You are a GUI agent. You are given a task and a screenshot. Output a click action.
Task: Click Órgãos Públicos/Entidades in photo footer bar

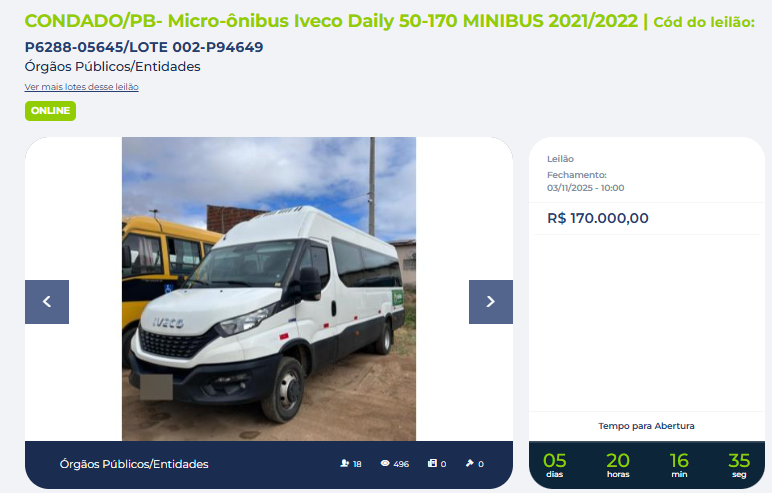click(134, 464)
